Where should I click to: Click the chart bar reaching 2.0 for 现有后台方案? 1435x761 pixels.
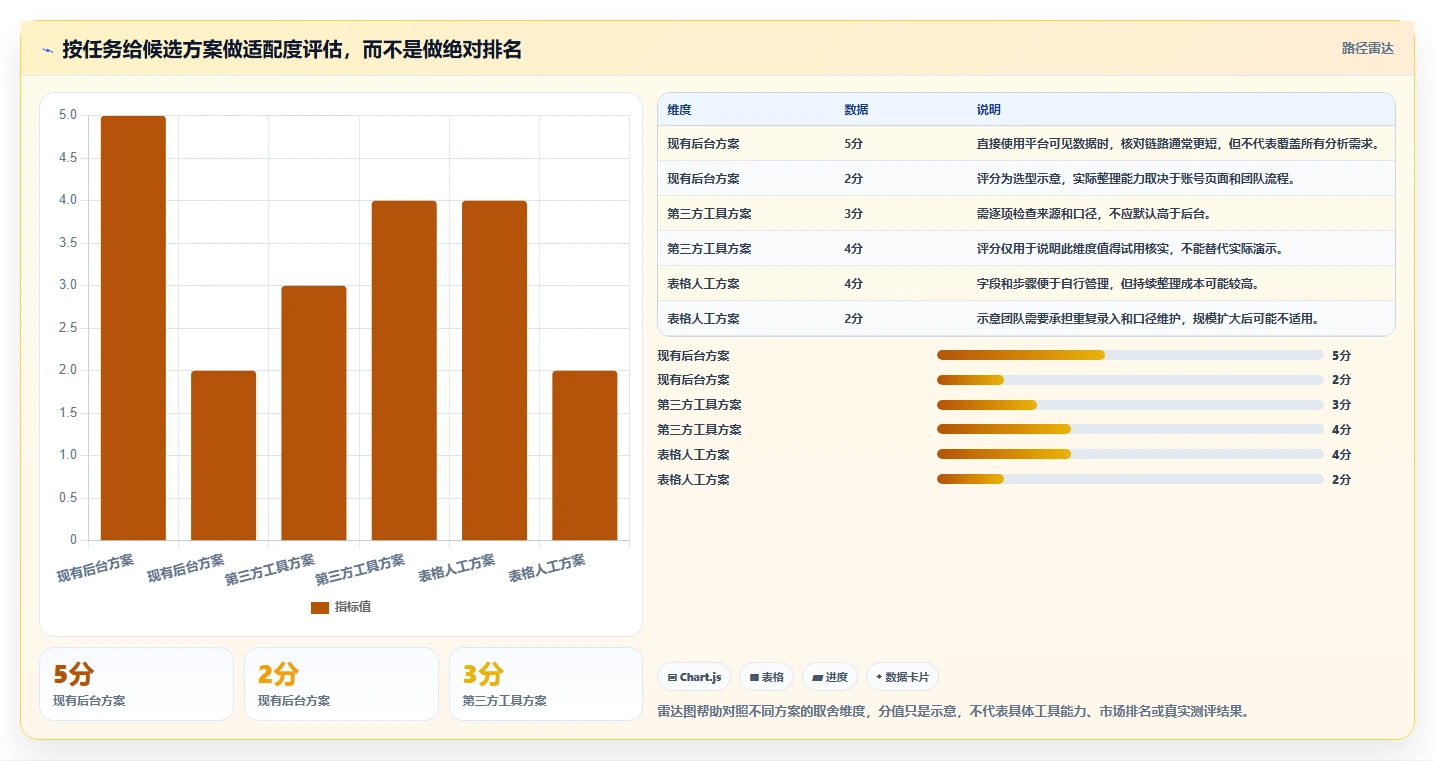click(x=223, y=455)
